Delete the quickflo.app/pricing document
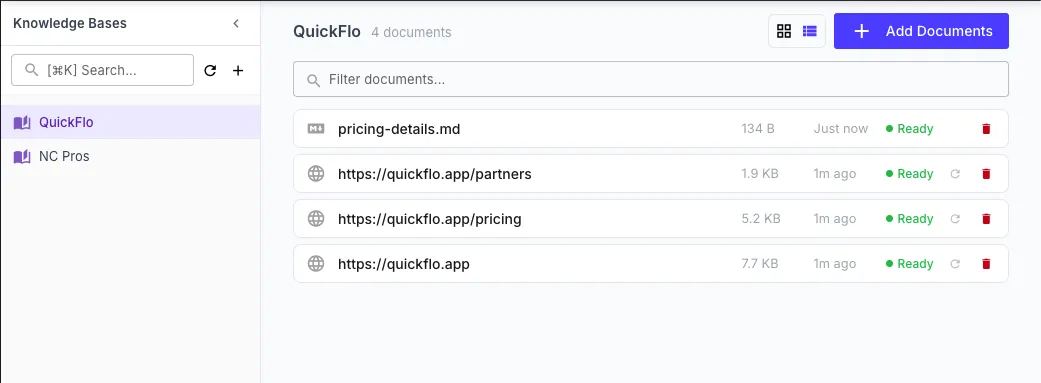1041x383 pixels. 986,219
